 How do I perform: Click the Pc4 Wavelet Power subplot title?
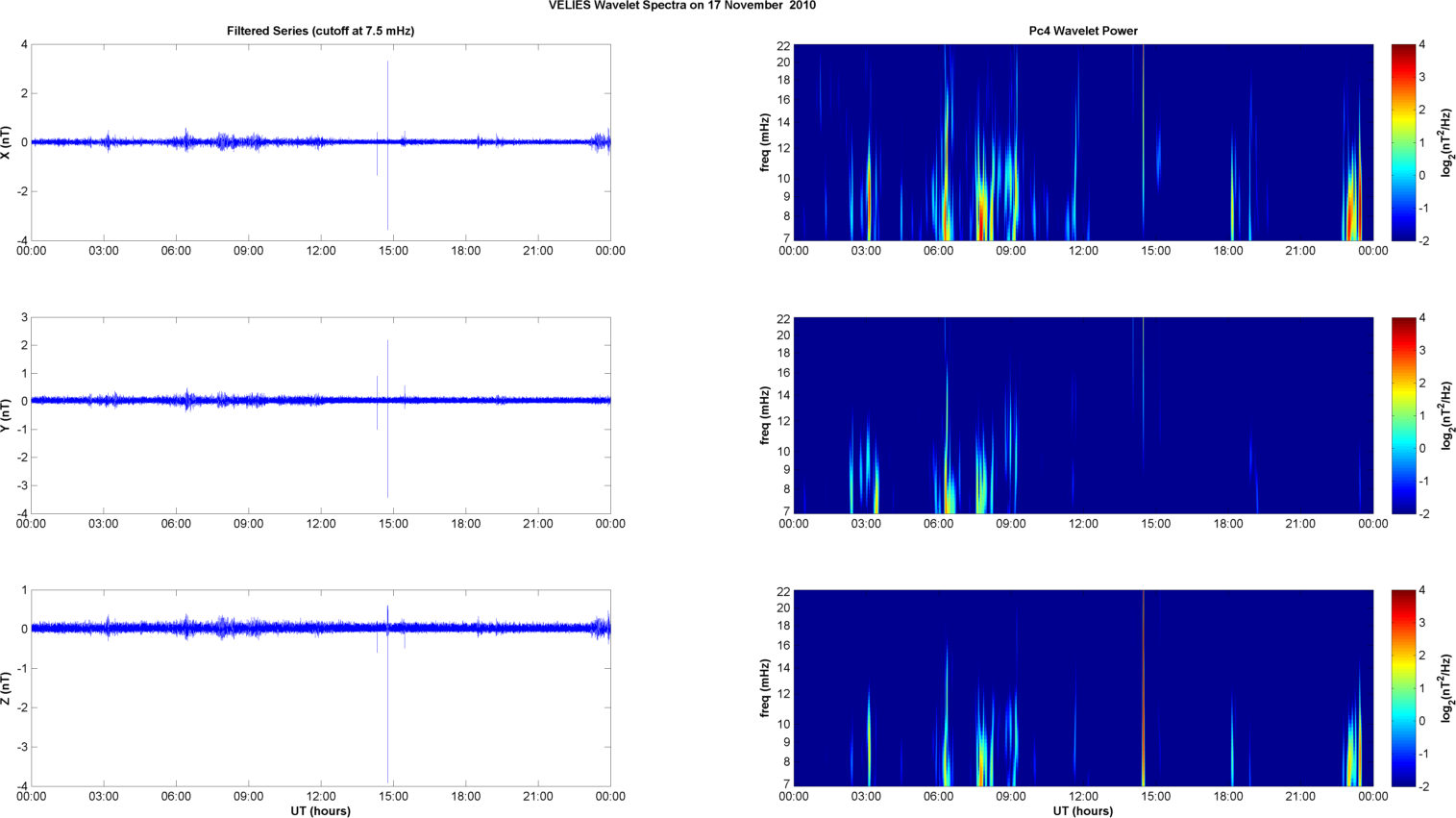tap(1083, 31)
